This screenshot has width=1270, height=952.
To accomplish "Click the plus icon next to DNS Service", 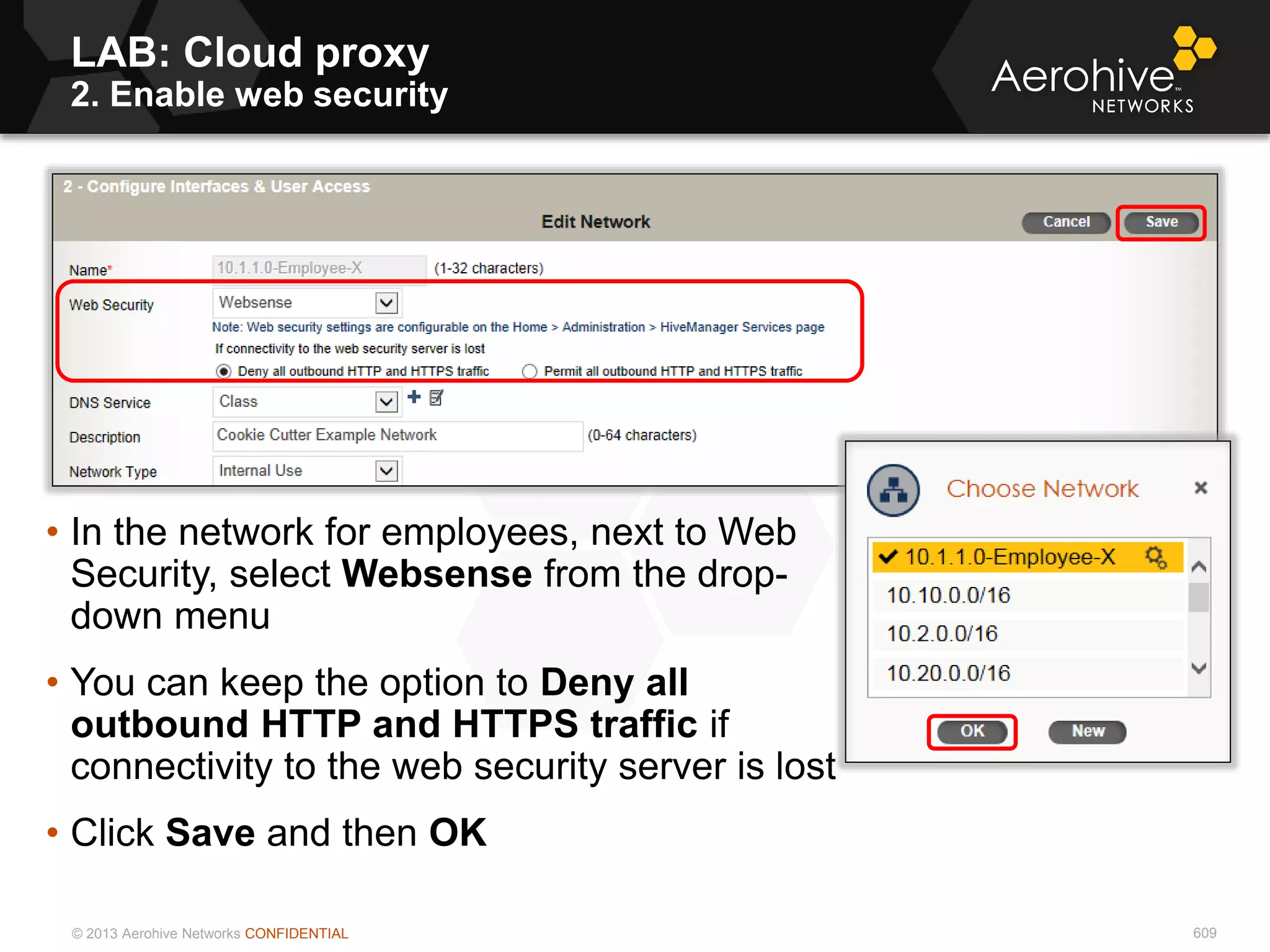I will click(x=414, y=397).
